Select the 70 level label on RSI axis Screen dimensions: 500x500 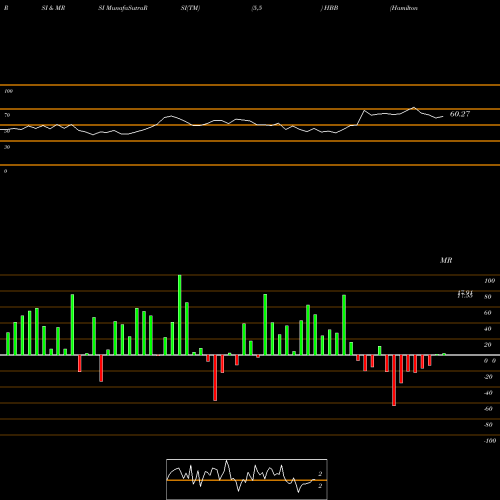coord(7,115)
